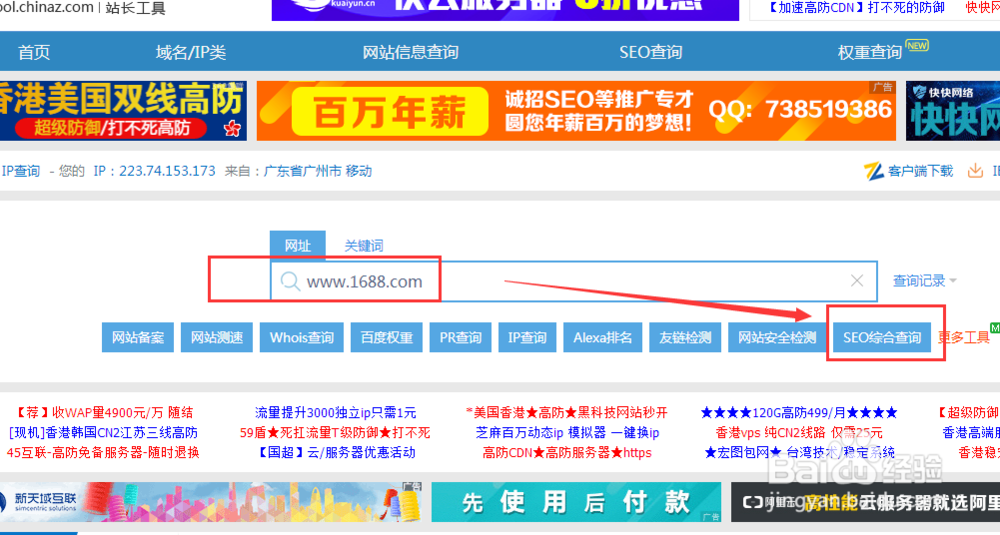Open the 更多工具 link
1000x535 pixels.
[964, 337]
